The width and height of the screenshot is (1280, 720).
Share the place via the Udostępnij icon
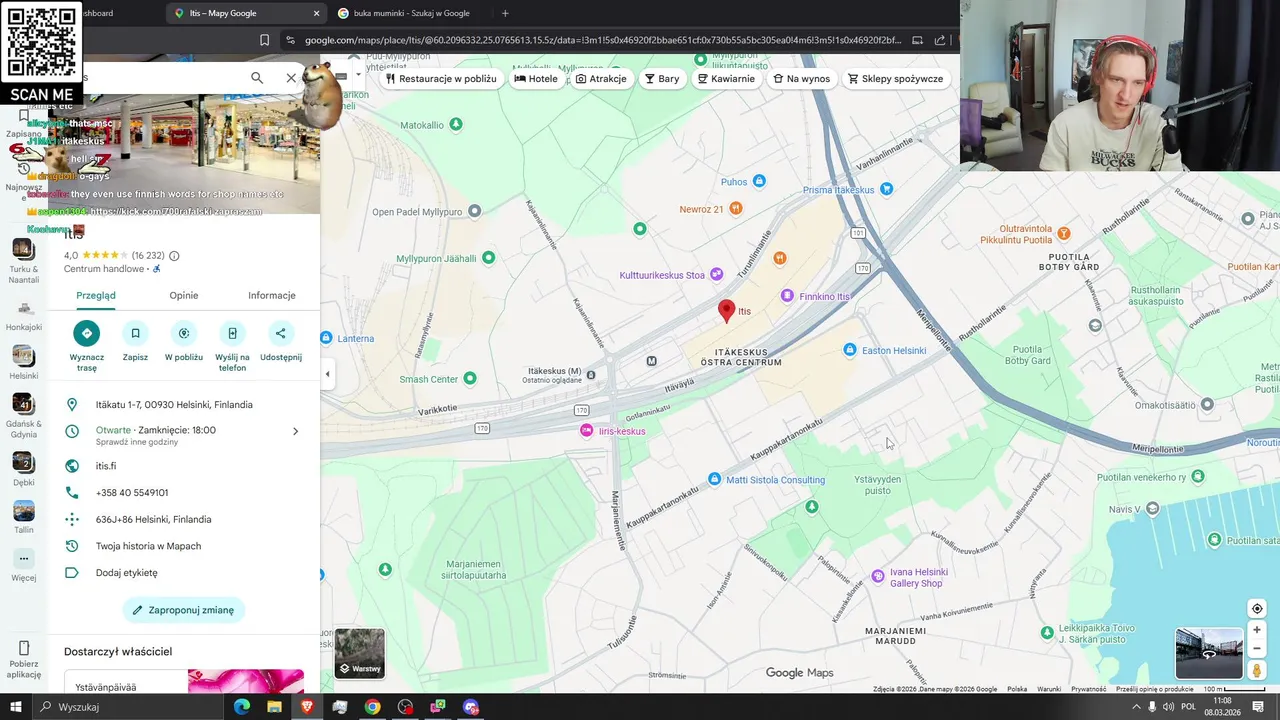coord(280,333)
